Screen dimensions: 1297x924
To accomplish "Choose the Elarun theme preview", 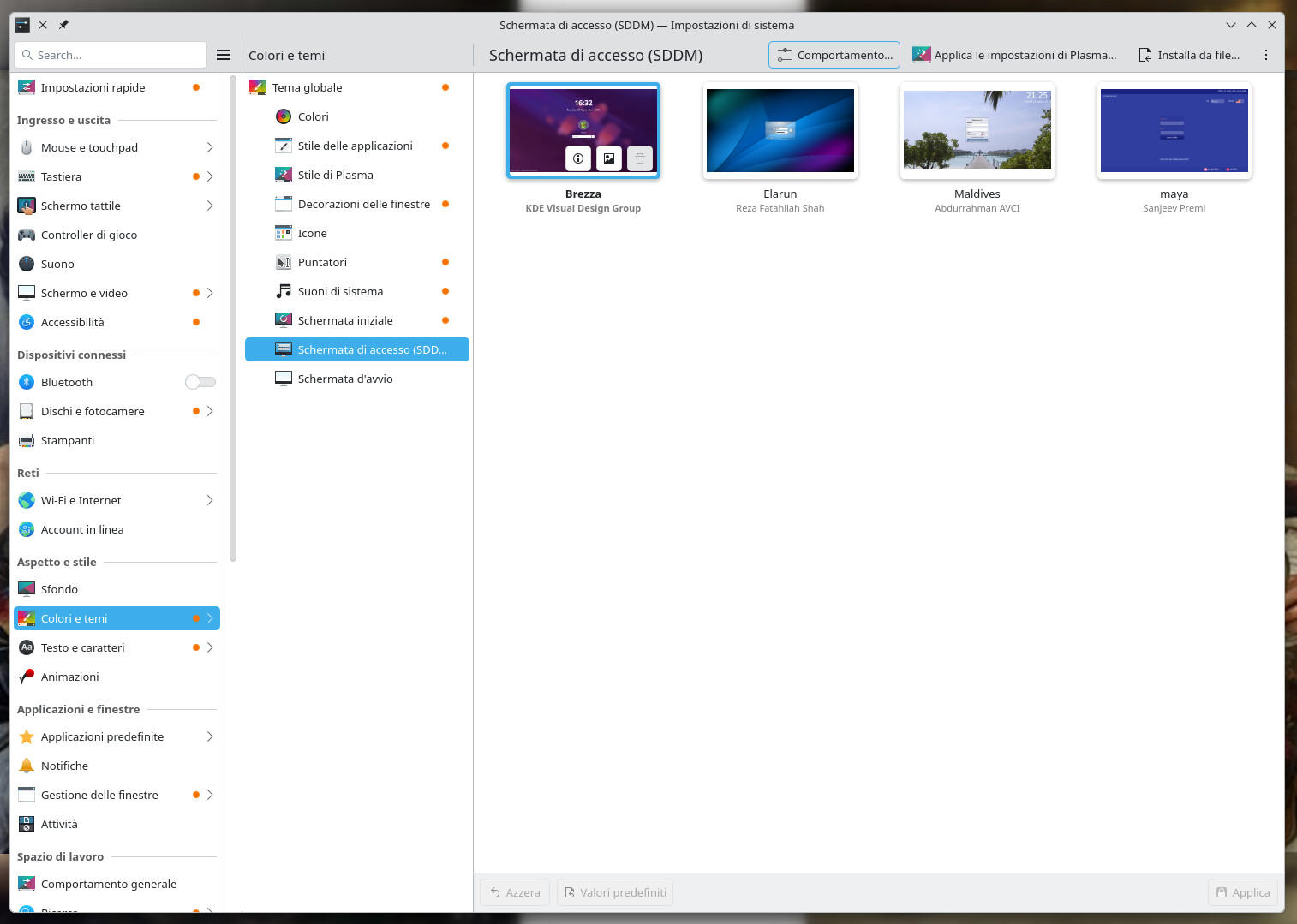I will coord(780,130).
